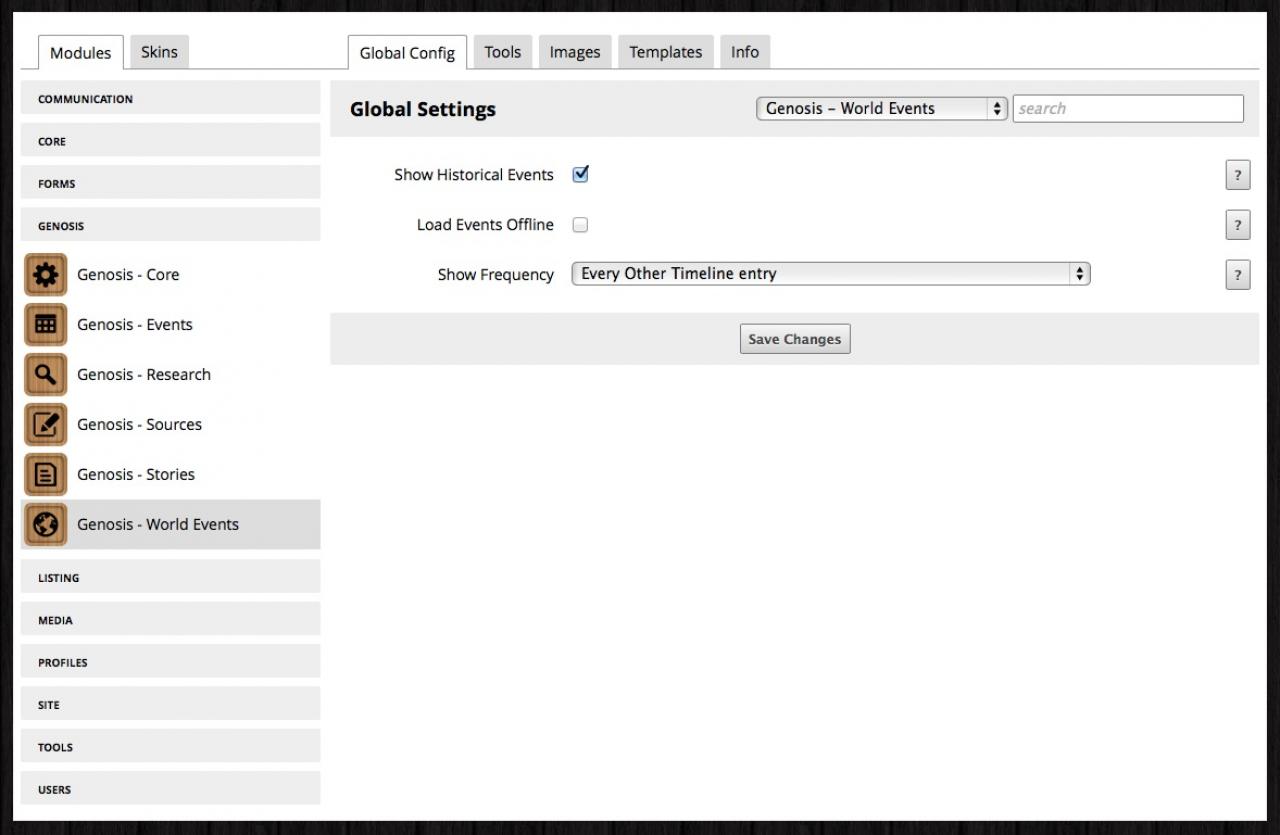Open the Genosis – World Events module dropdown
Viewport: 1280px width, 835px height.
[881, 109]
